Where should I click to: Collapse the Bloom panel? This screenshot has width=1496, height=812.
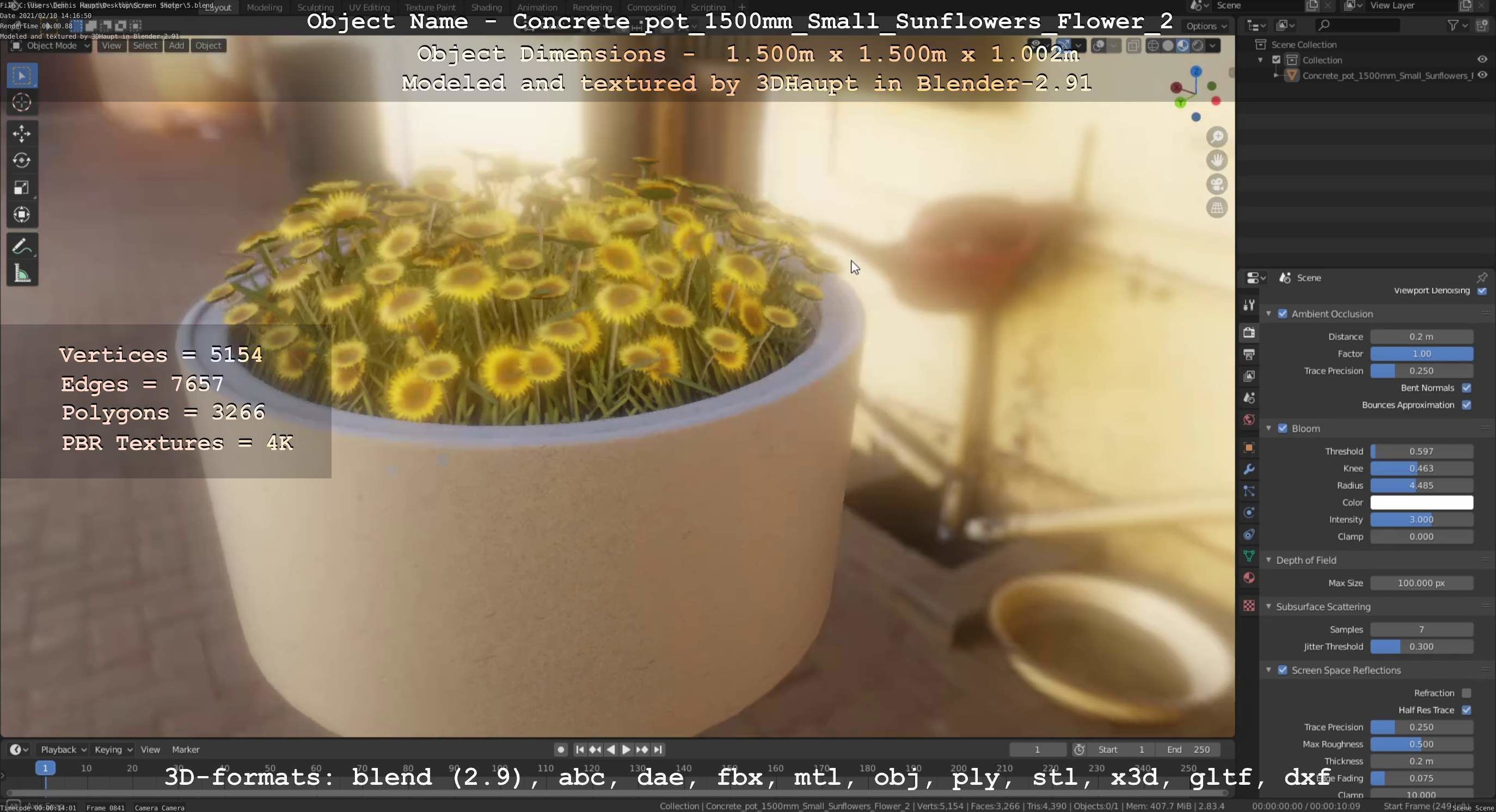tap(1269, 428)
